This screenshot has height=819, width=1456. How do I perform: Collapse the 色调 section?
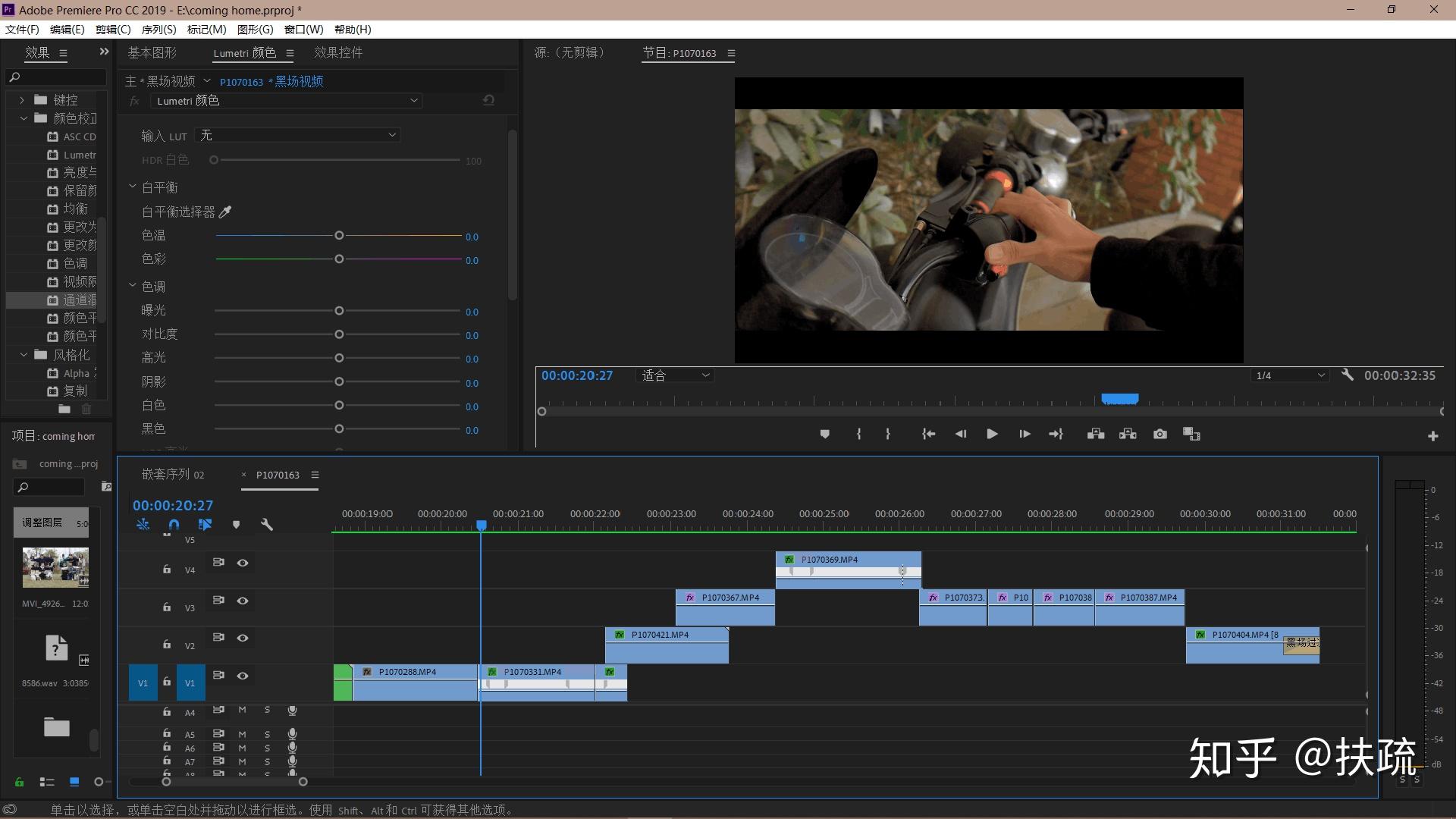(x=132, y=286)
